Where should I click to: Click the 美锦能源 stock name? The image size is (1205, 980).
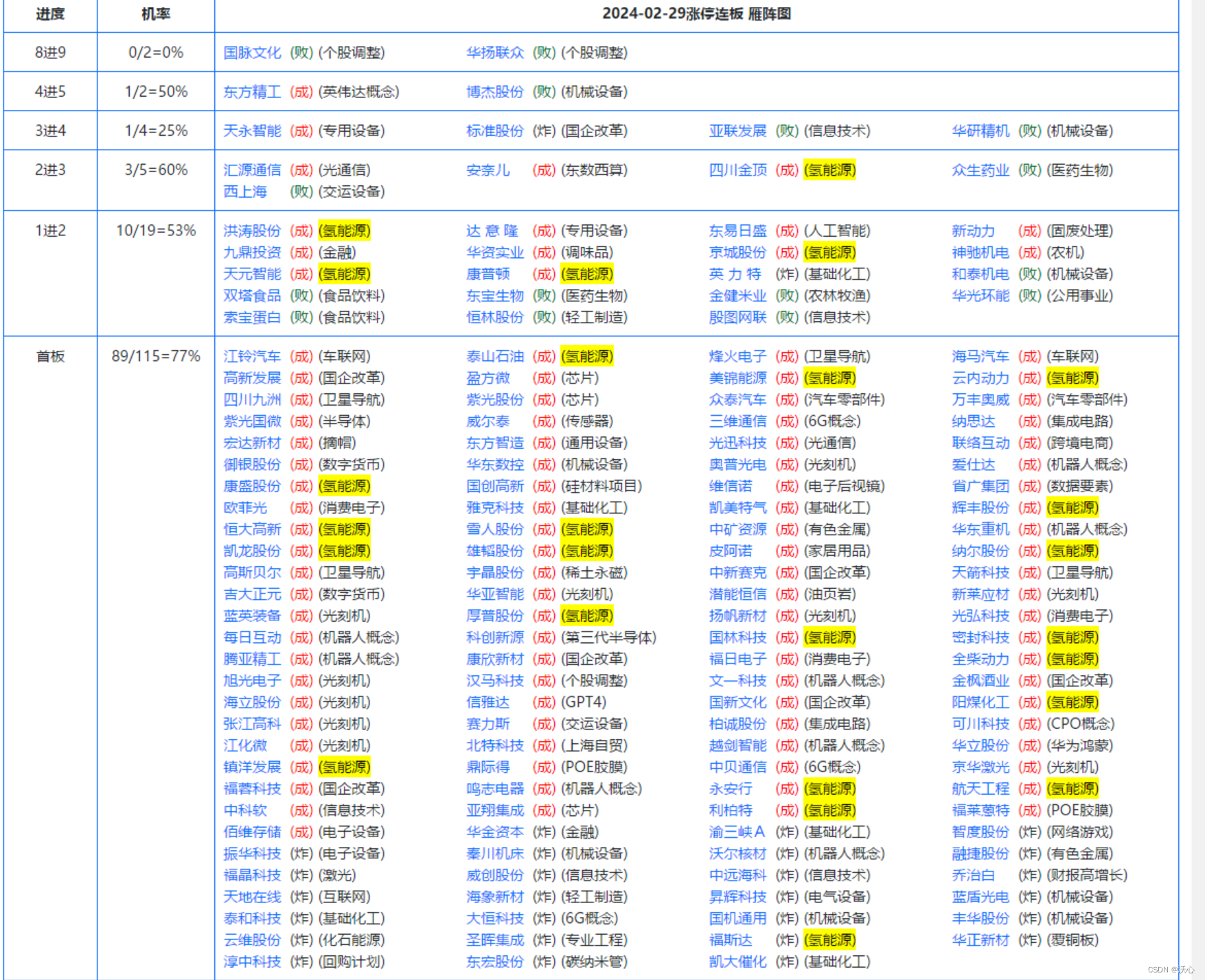(737, 378)
